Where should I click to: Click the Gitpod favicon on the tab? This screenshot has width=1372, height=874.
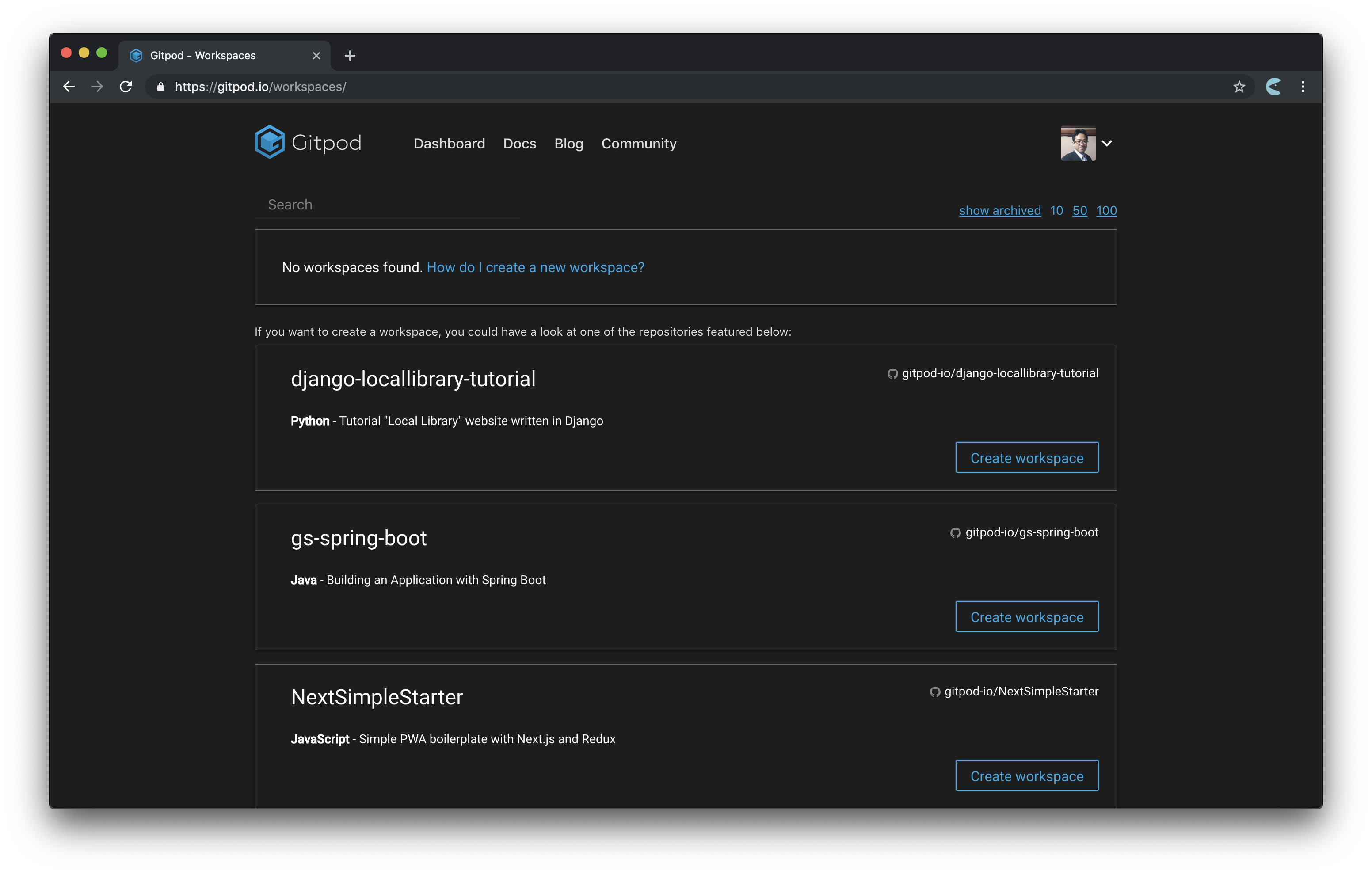click(x=136, y=55)
